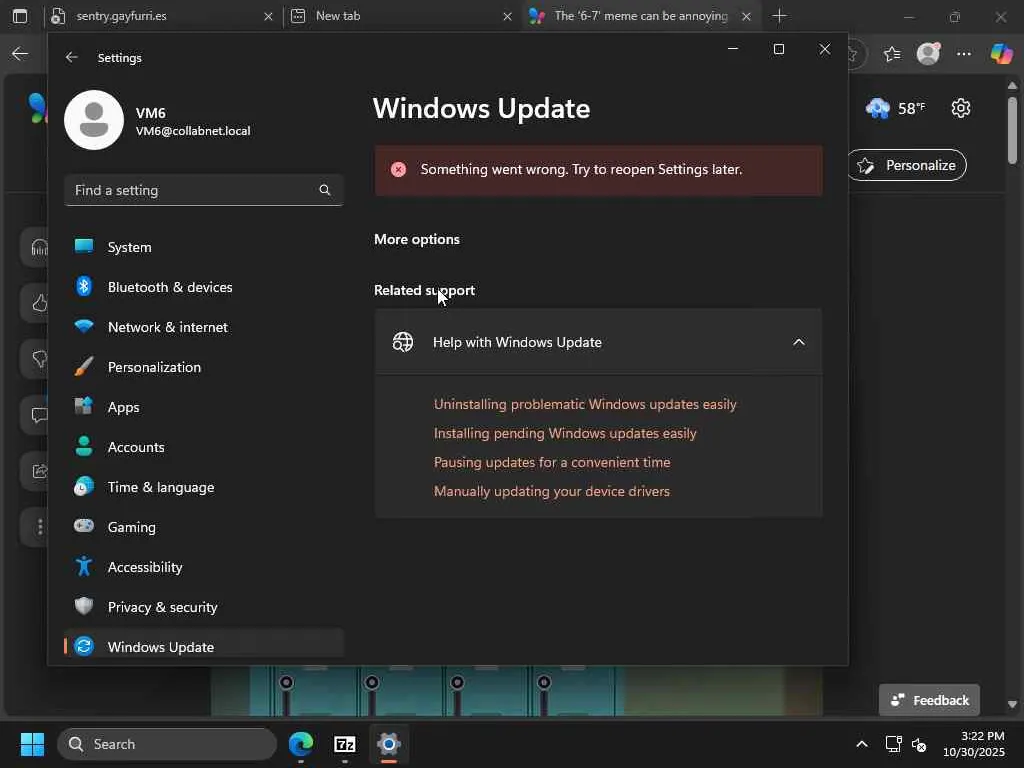Open Privacy & security settings

(204, 607)
